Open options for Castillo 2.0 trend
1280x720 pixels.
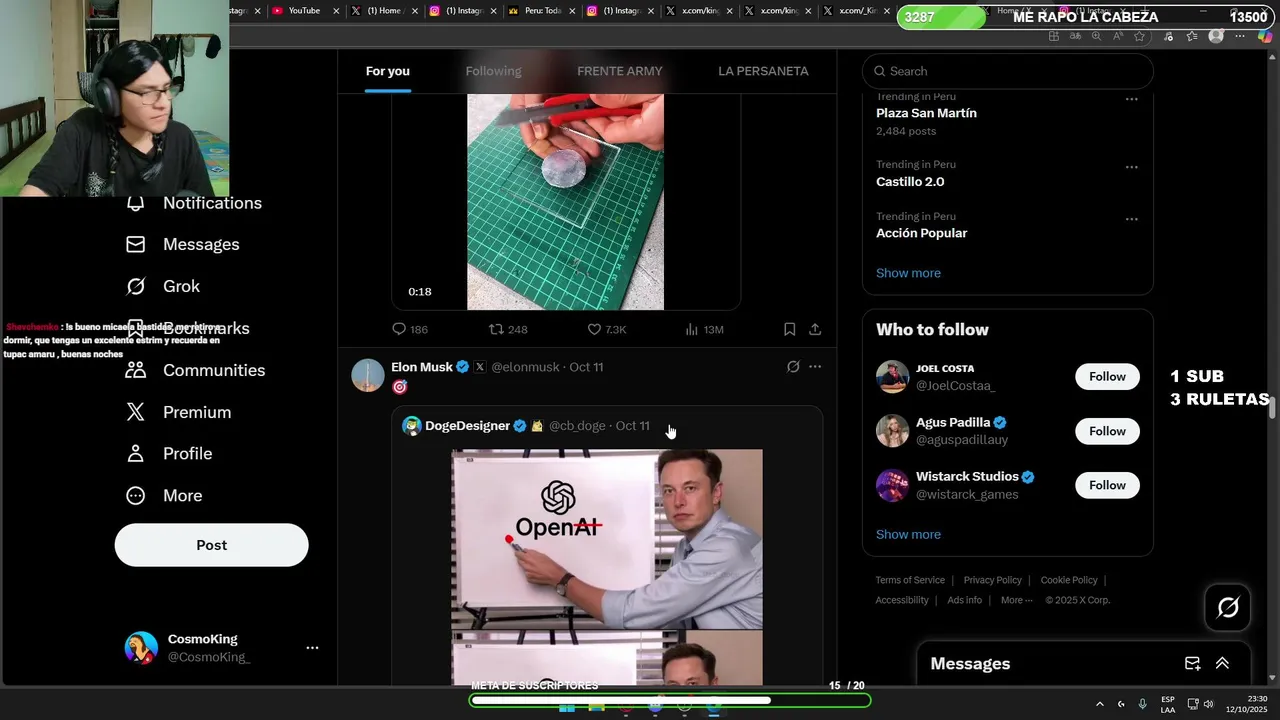(x=1131, y=167)
